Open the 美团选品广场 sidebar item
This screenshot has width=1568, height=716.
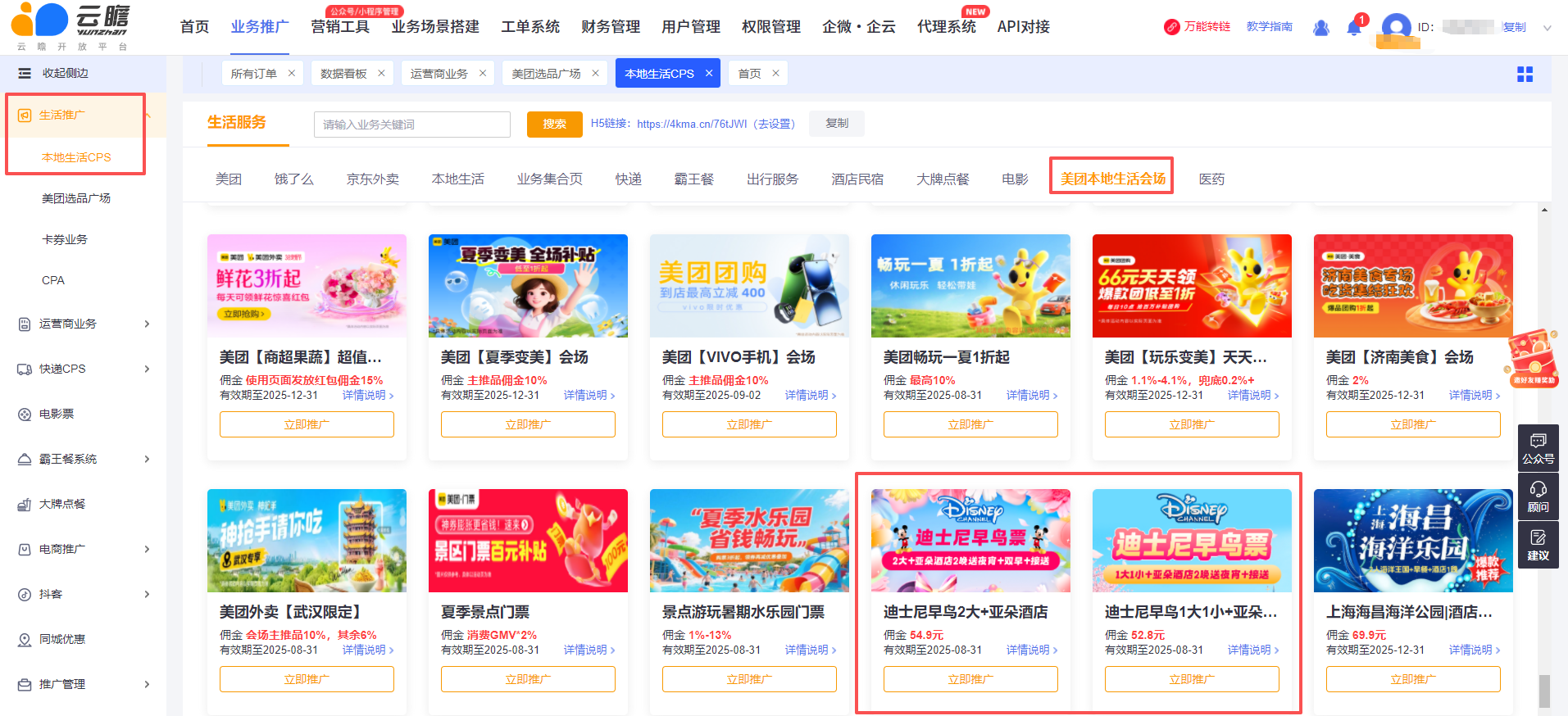tap(76, 198)
